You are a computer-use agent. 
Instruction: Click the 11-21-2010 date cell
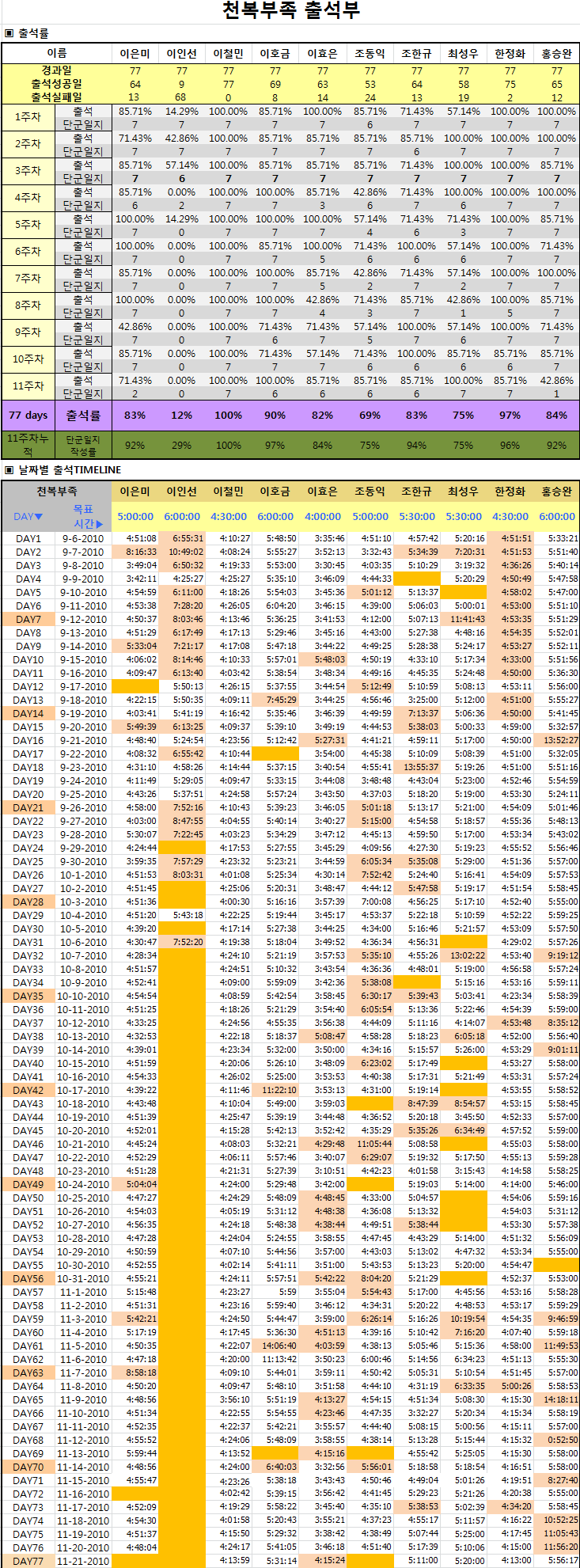tap(83, 1561)
